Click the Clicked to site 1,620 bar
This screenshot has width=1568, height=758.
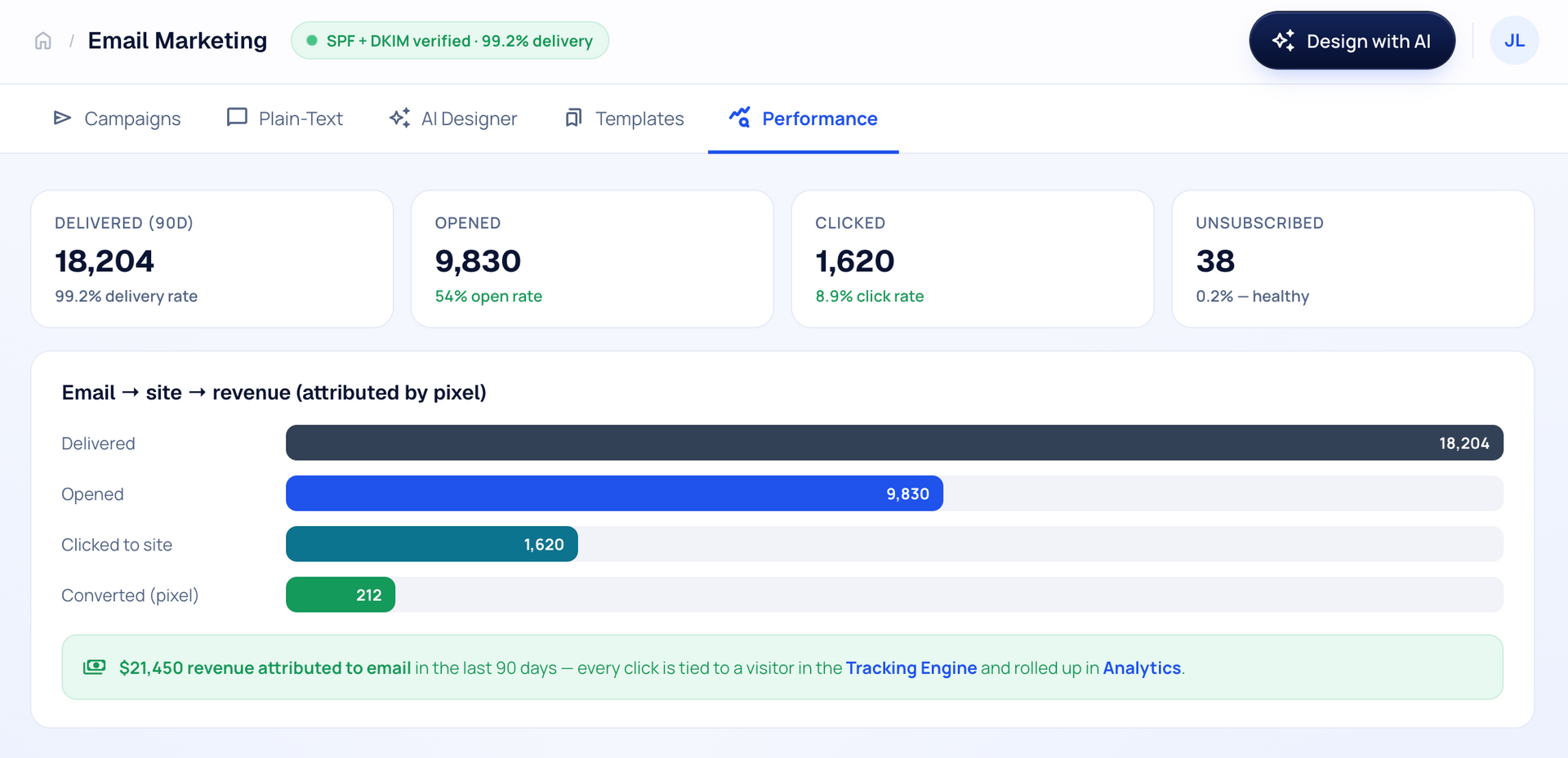[432, 544]
